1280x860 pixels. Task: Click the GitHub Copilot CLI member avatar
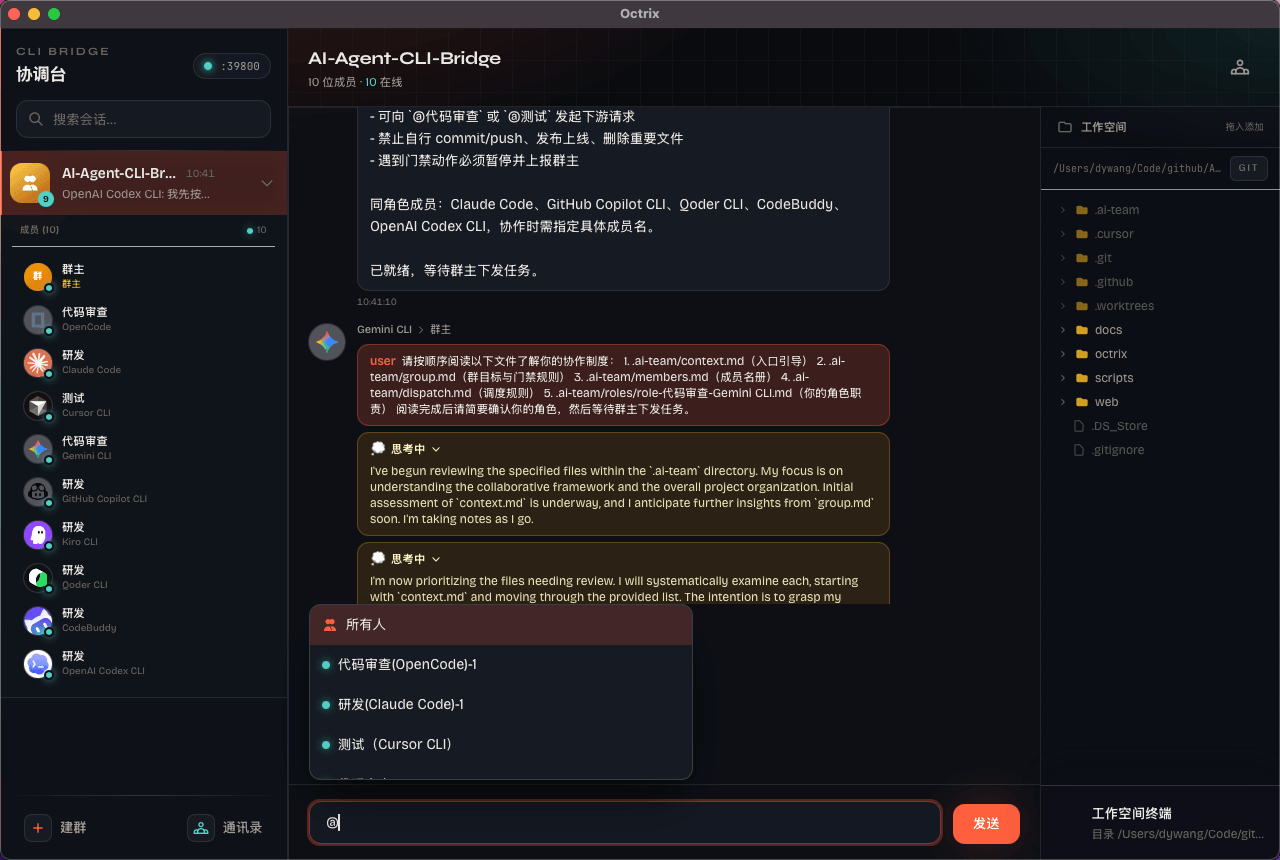pos(38,491)
